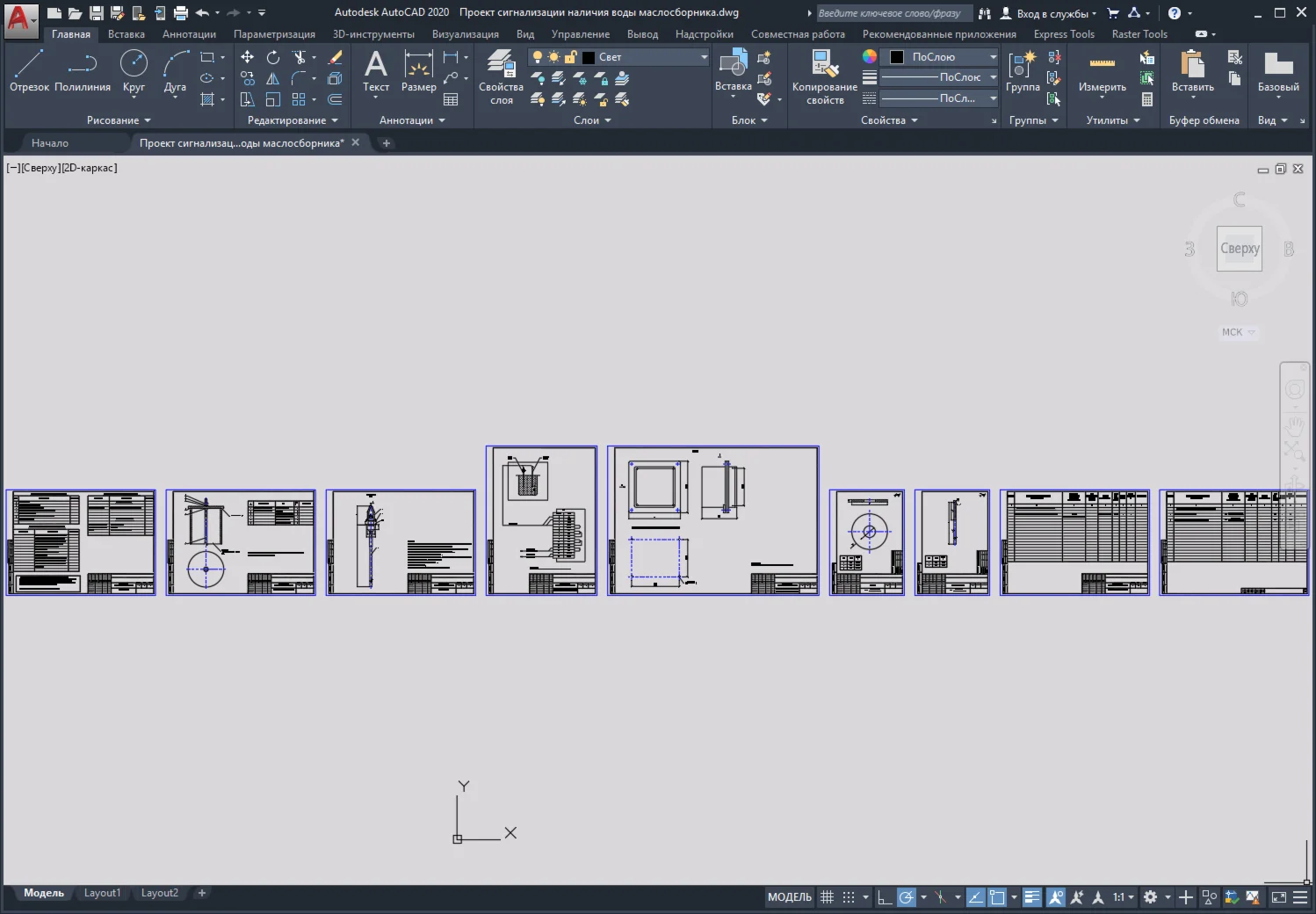1316x914 pixels.
Task: Click the Mirror tool icon
Action: click(273, 78)
